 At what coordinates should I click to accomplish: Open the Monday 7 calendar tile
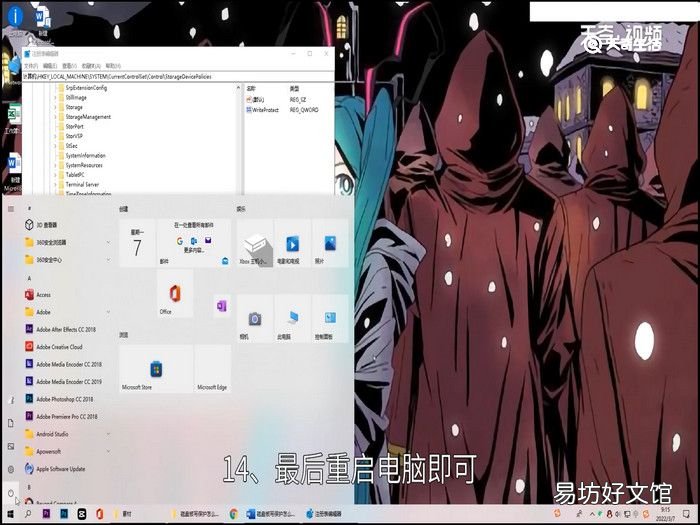138,243
